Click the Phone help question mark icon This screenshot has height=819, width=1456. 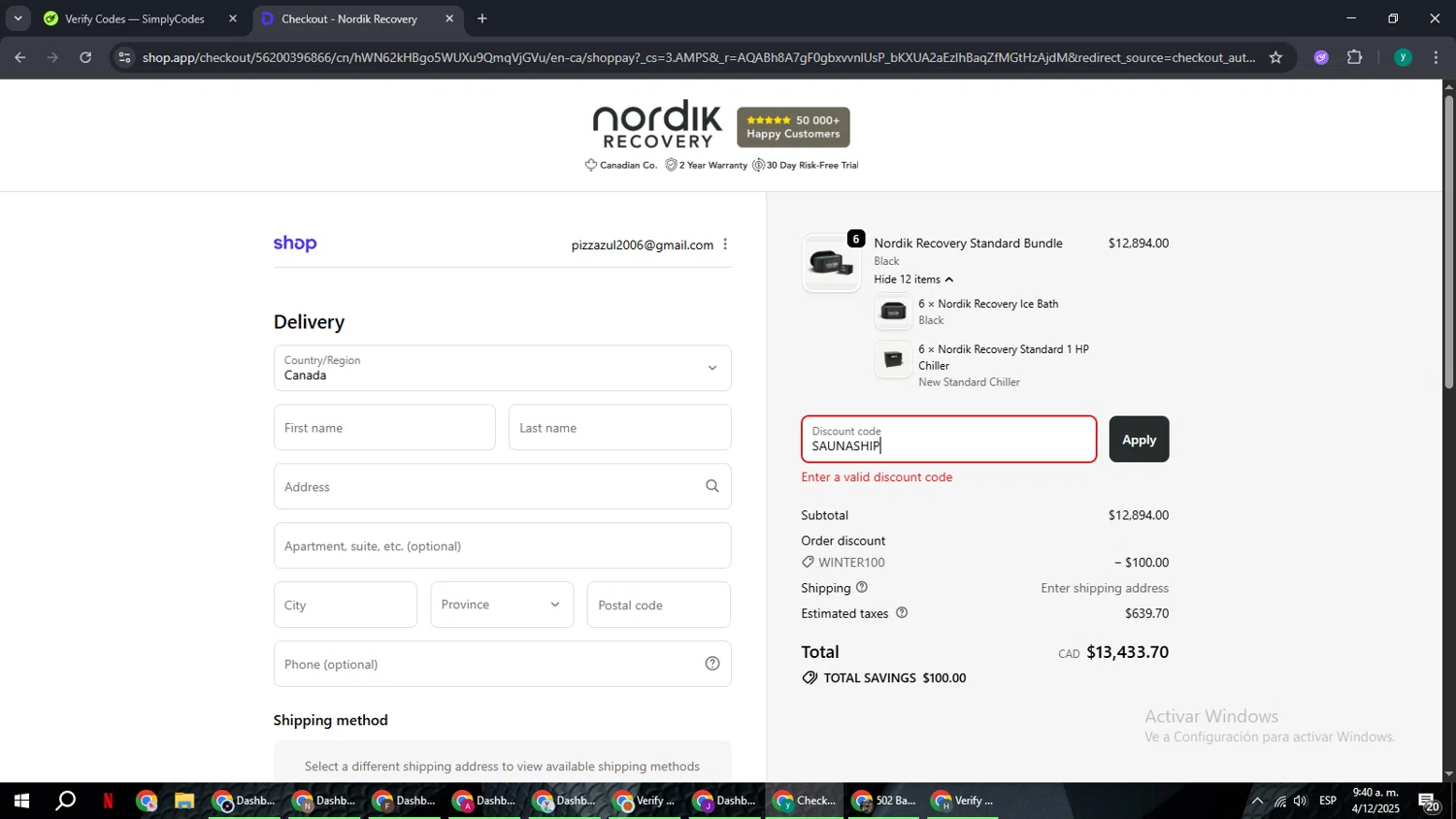712,664
